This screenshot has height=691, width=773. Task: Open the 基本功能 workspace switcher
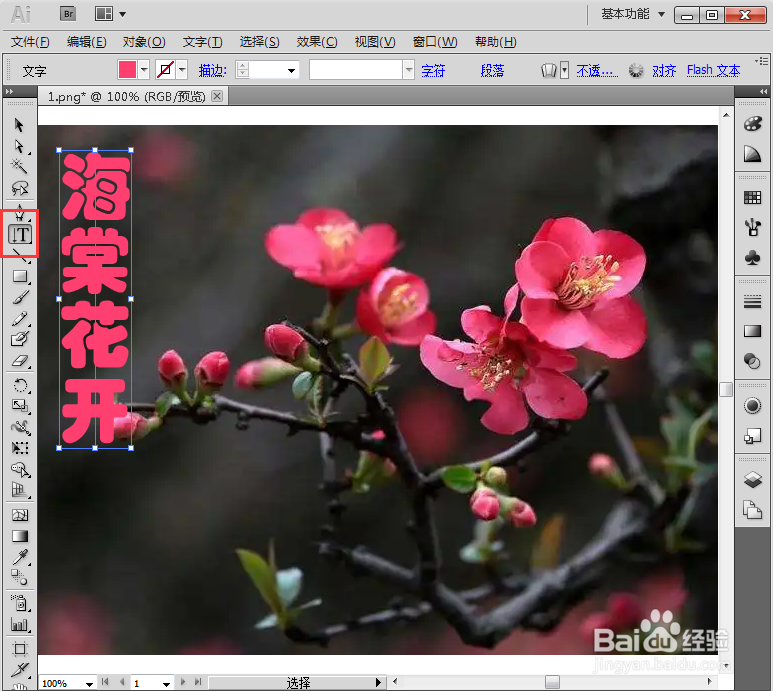pos(633,14)
